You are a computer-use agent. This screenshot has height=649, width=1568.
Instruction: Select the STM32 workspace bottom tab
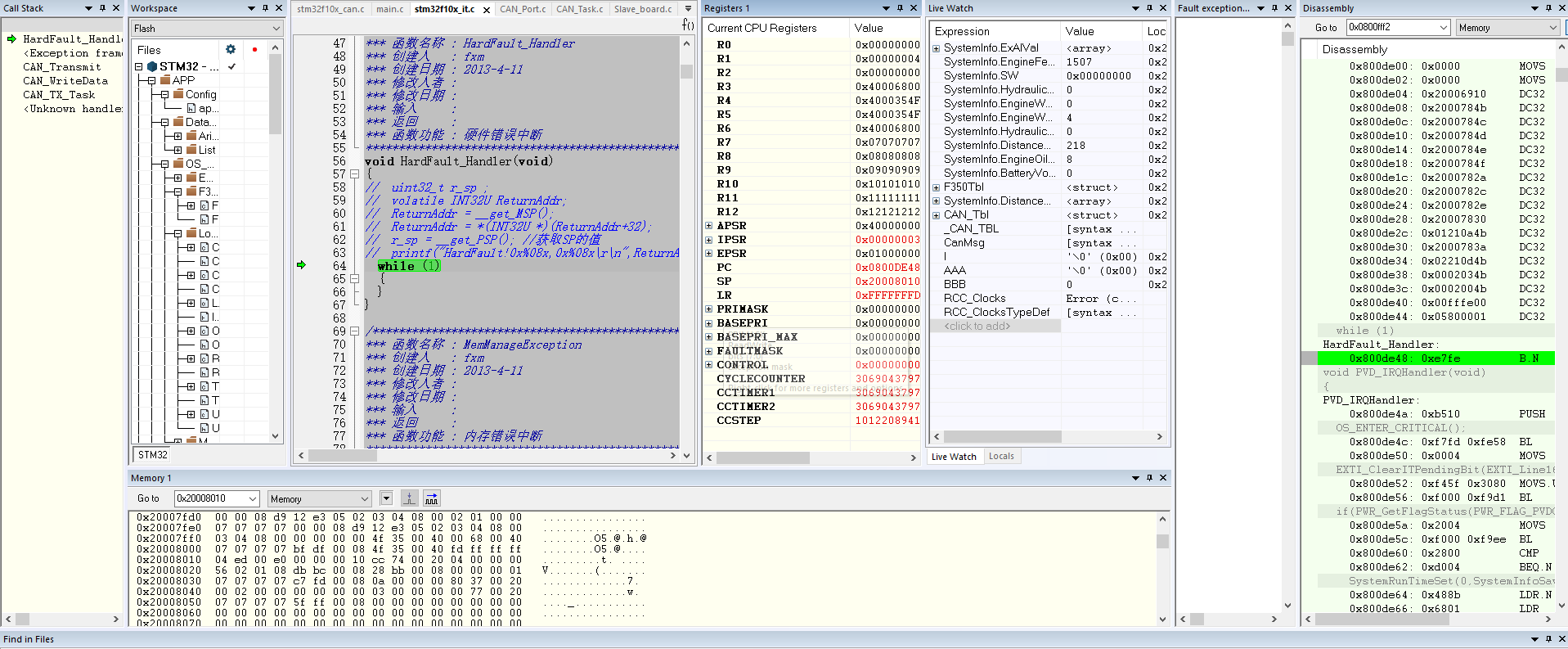[153, 455]
